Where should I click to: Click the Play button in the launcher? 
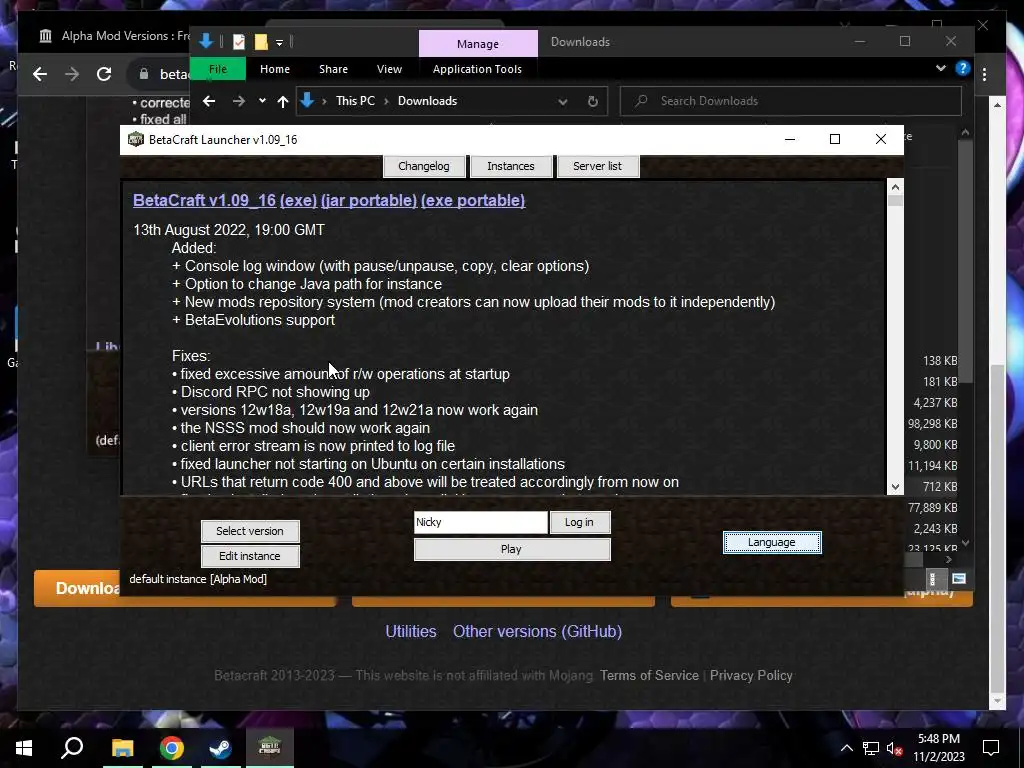click(512, 549)
